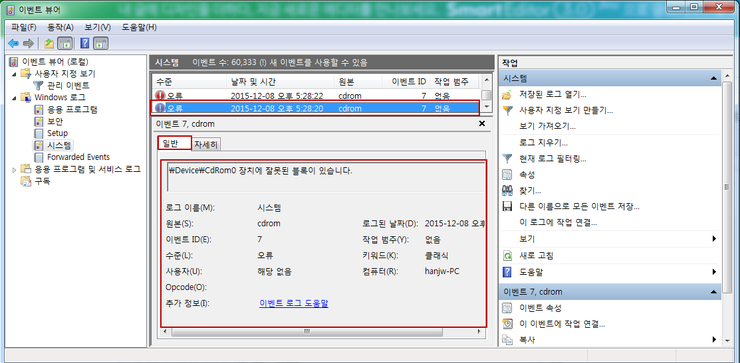Screen dimensions: 740x363
Task: Expand the 보기 submenu arrow in actions
Action: coord(715,239)
